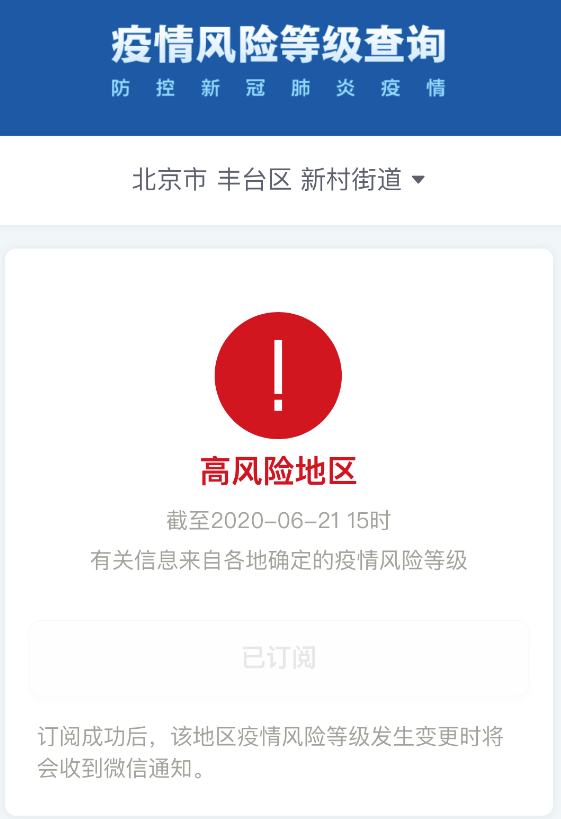This screenshot has width=561, height=819.
Task: Tap the last 情 character of the subtitle
Action: 436,88
